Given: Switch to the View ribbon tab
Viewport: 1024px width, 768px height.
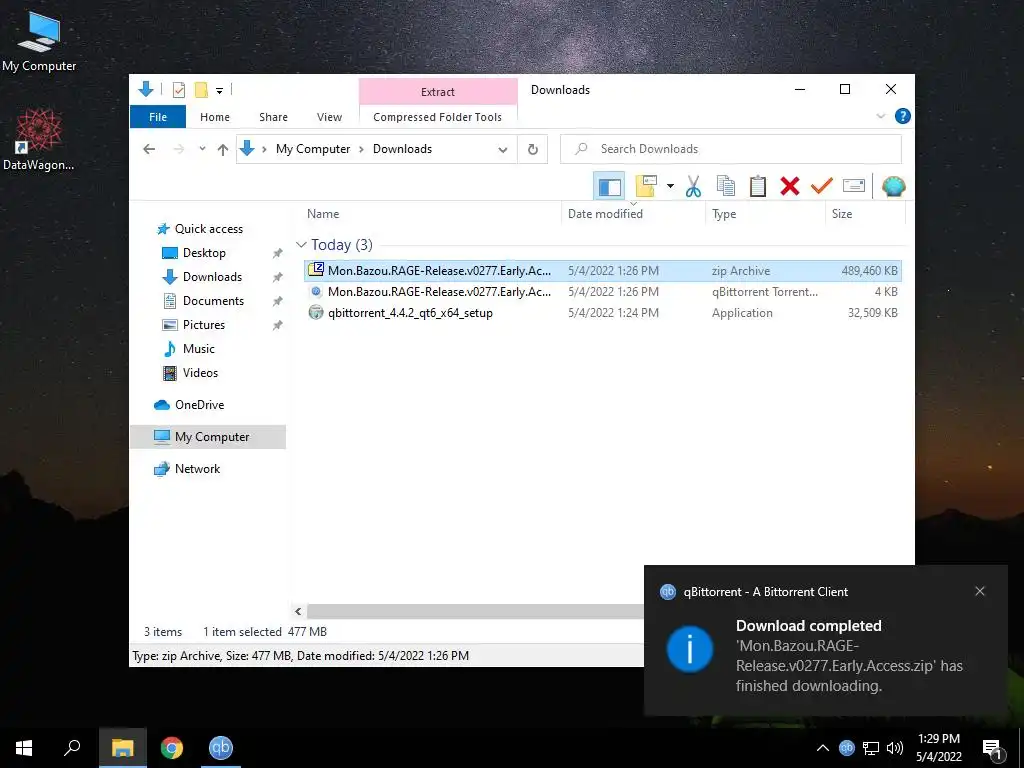Looking at the screenshot, I should 329,117.
